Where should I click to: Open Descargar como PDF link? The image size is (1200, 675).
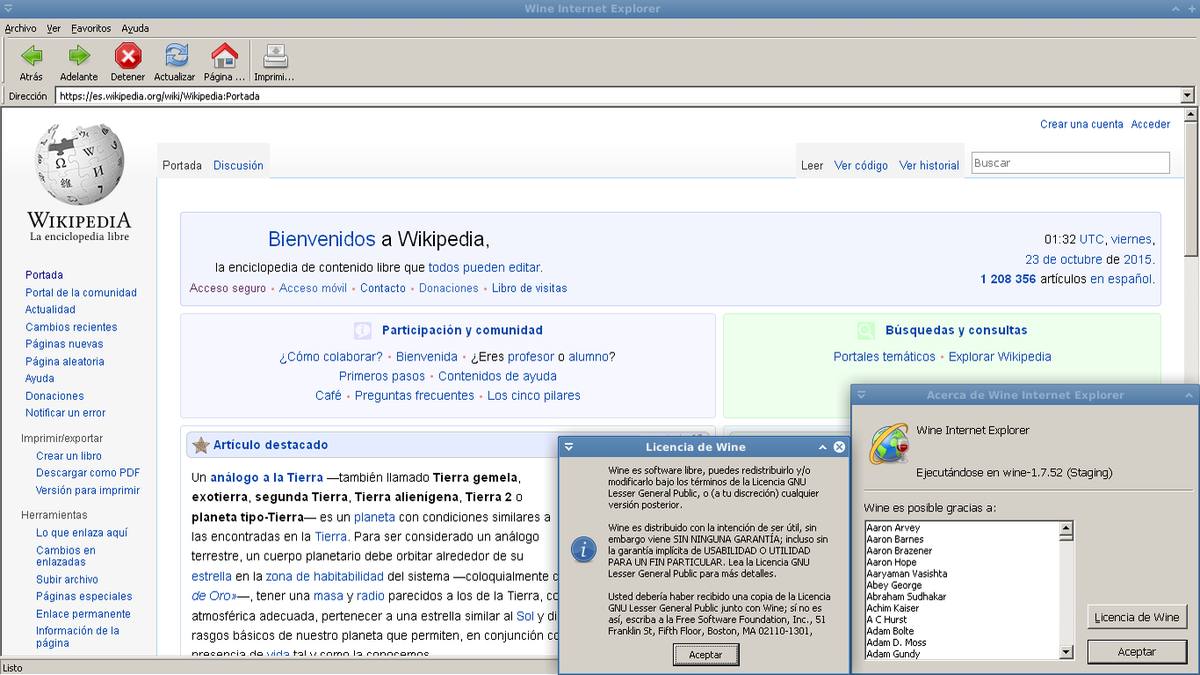pos(88,473)
